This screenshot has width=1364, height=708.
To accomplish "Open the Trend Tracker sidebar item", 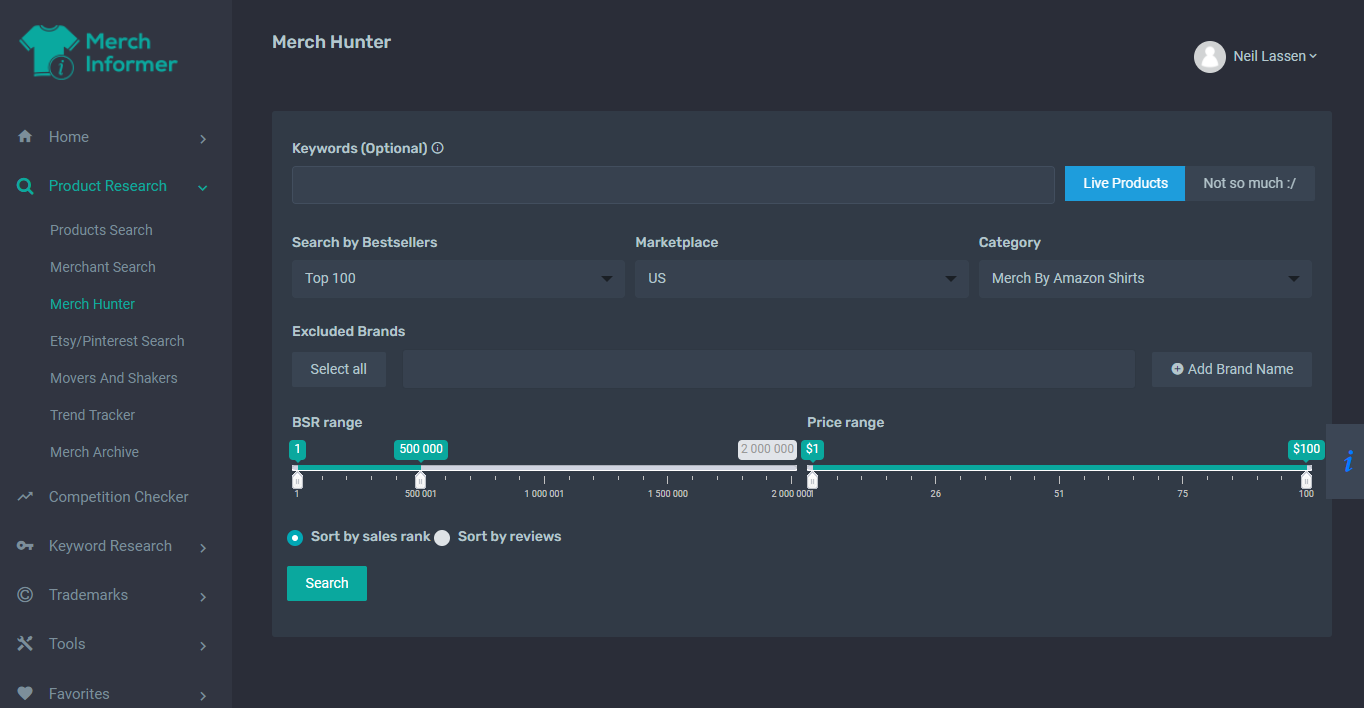I will tap(93, 415).
